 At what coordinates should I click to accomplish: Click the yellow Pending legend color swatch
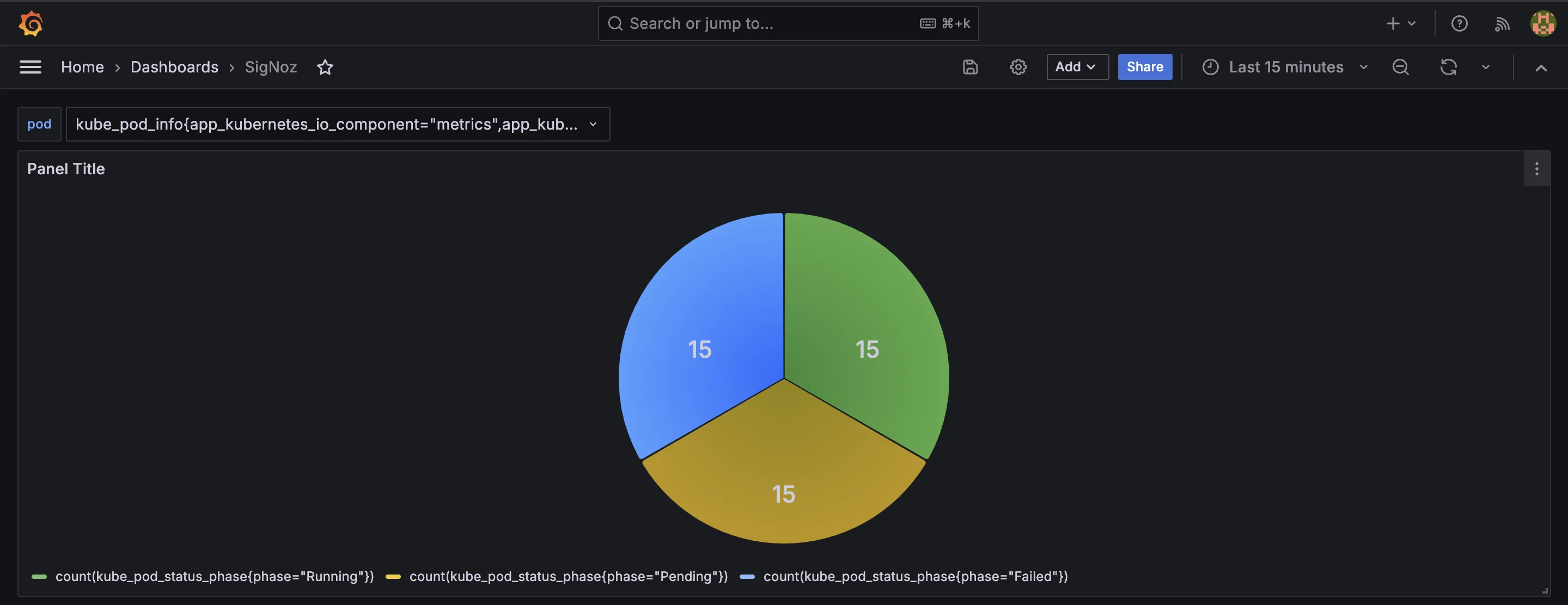click(x=393, y=576)
